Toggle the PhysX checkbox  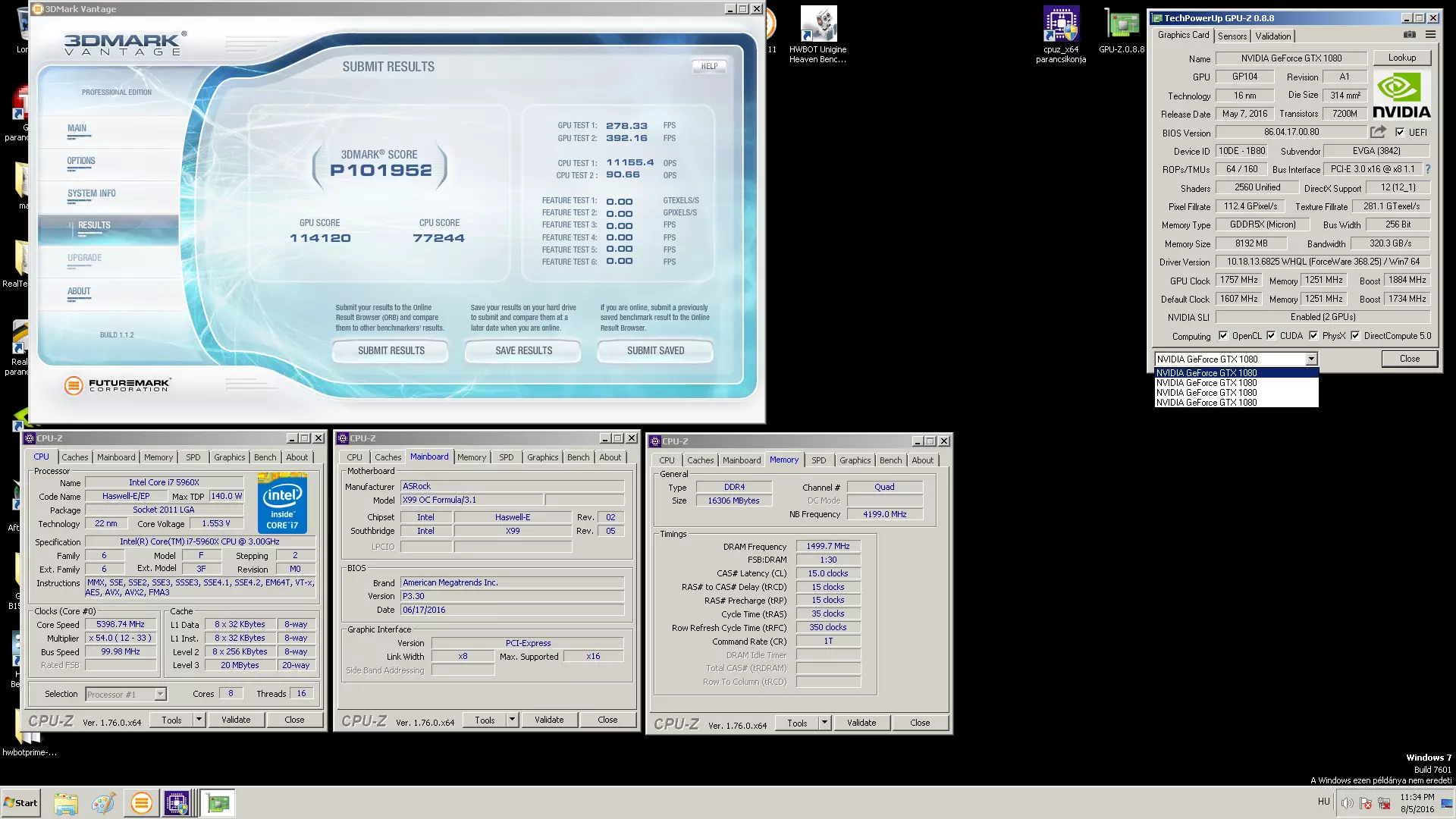click(1313, 336)
